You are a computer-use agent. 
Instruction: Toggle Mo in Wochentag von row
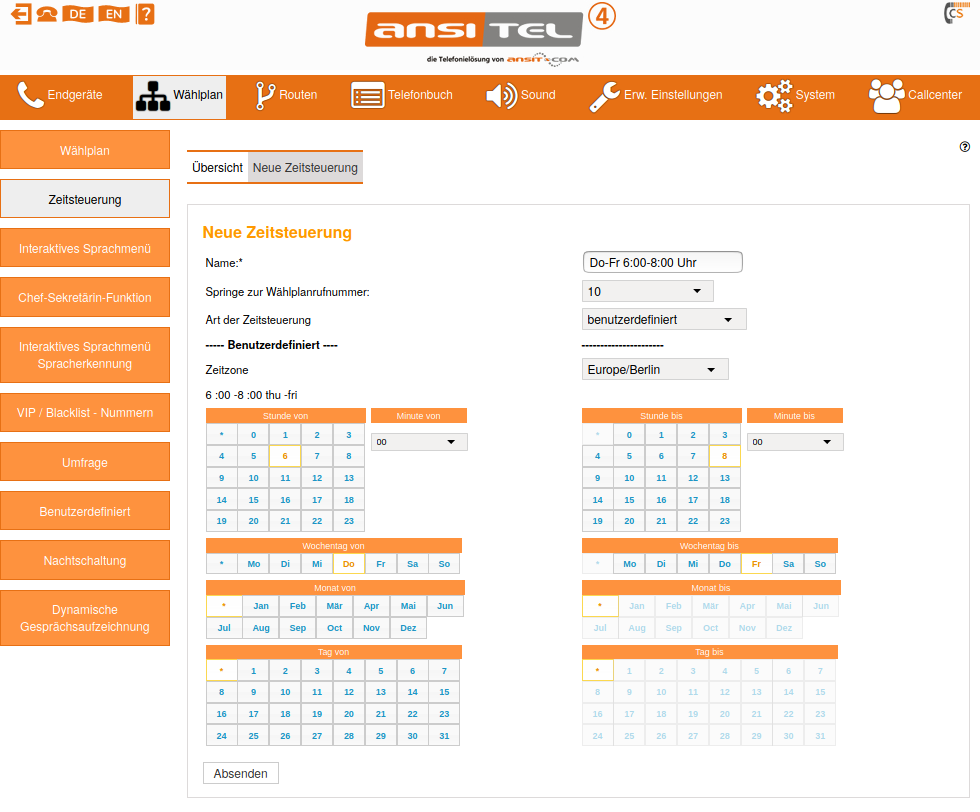(254, 564)
